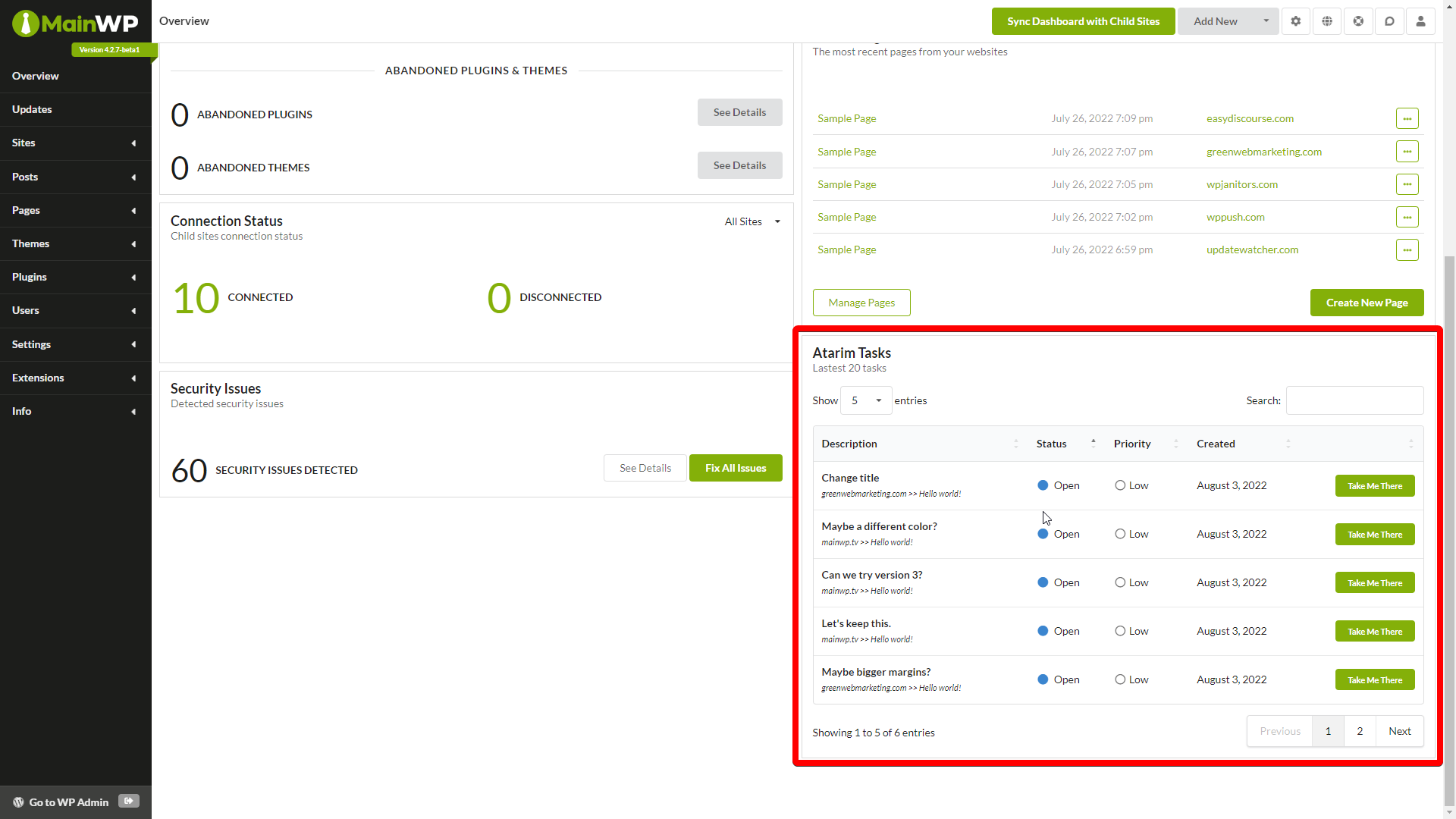This screenshot has width=1456, height=819.
Task: Click the Go to WP Admin exit icon
Action: click(129, 801)
